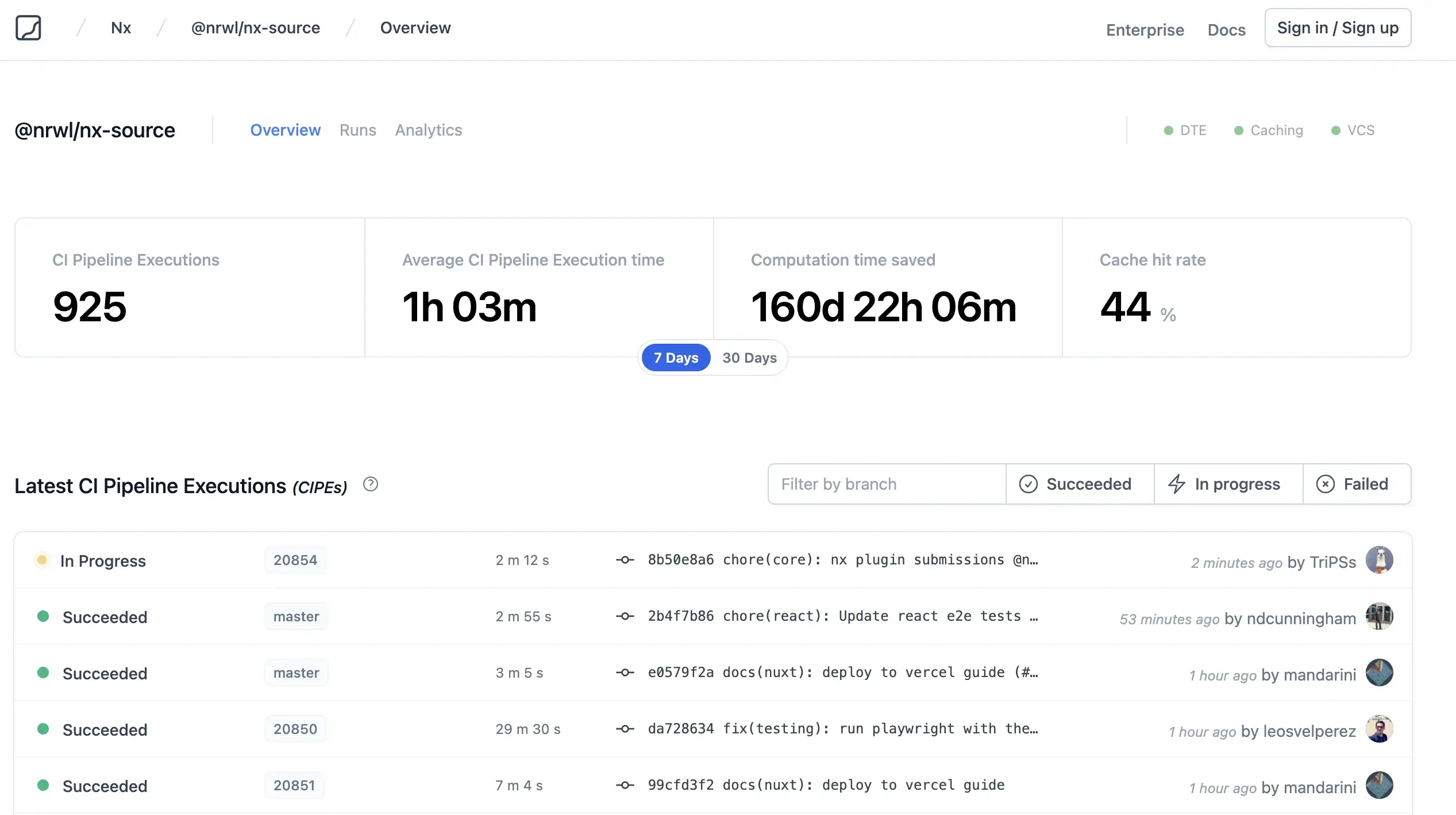Click the Filter by branch field

point(887,484)
